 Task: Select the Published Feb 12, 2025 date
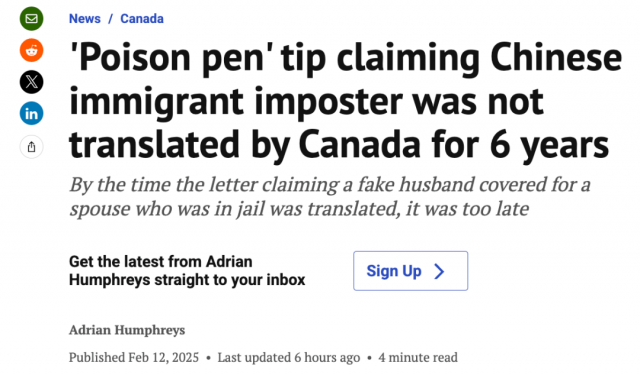(x=134, y=357)
